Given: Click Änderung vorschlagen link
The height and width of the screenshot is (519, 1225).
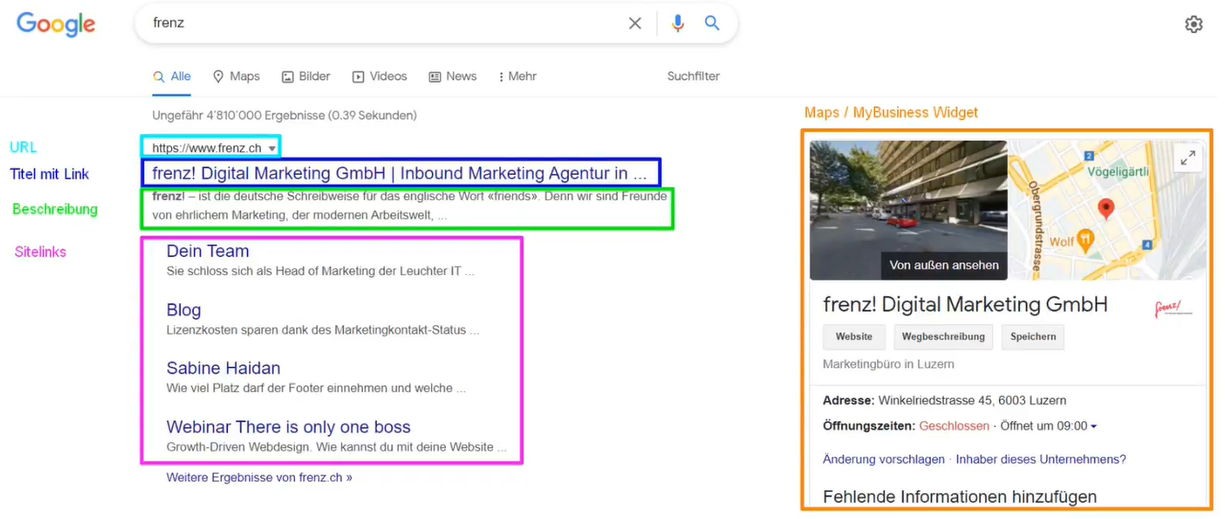Looking at the screenshot, I should click(x=884, y=460).
